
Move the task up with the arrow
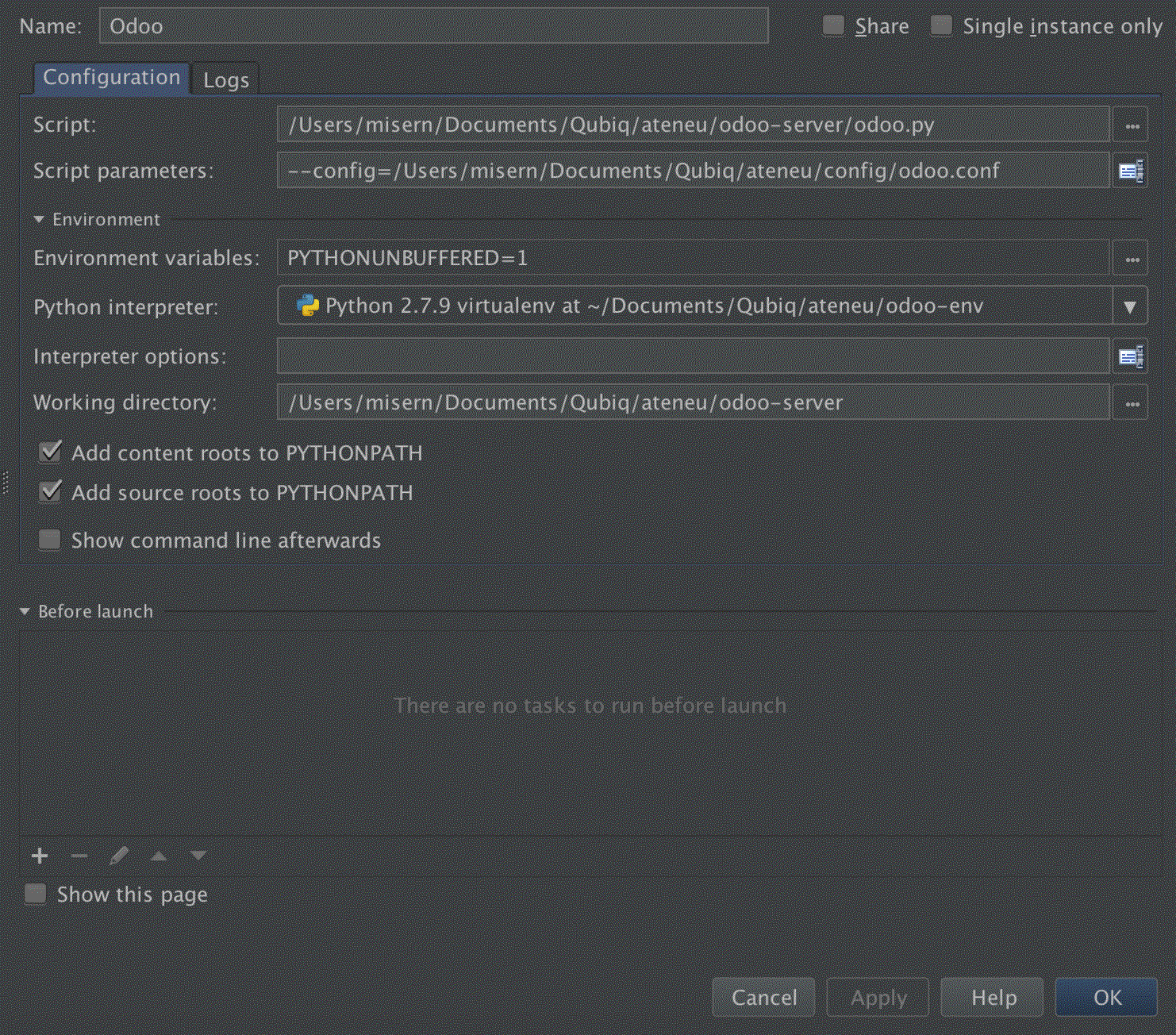coord(159,856)
